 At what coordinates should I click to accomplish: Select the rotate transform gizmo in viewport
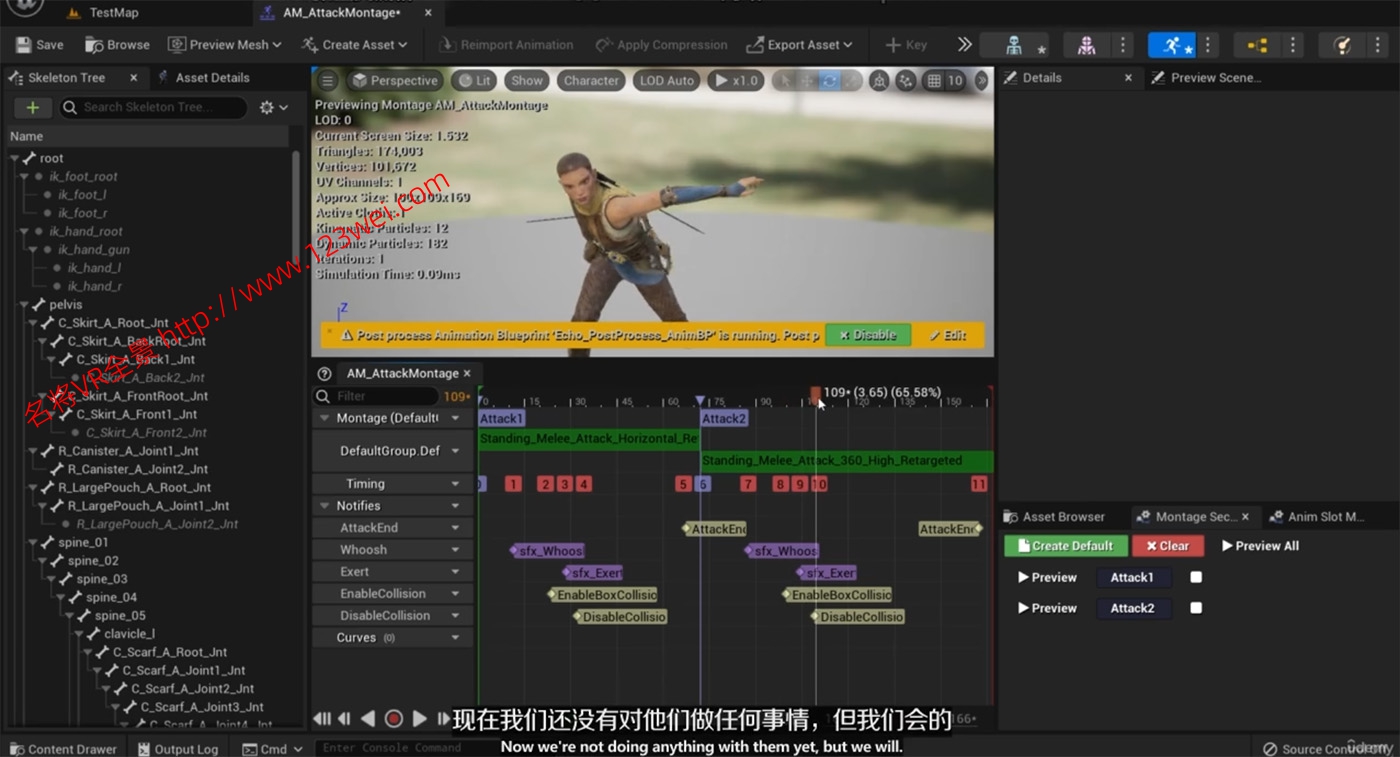[829, 81]
